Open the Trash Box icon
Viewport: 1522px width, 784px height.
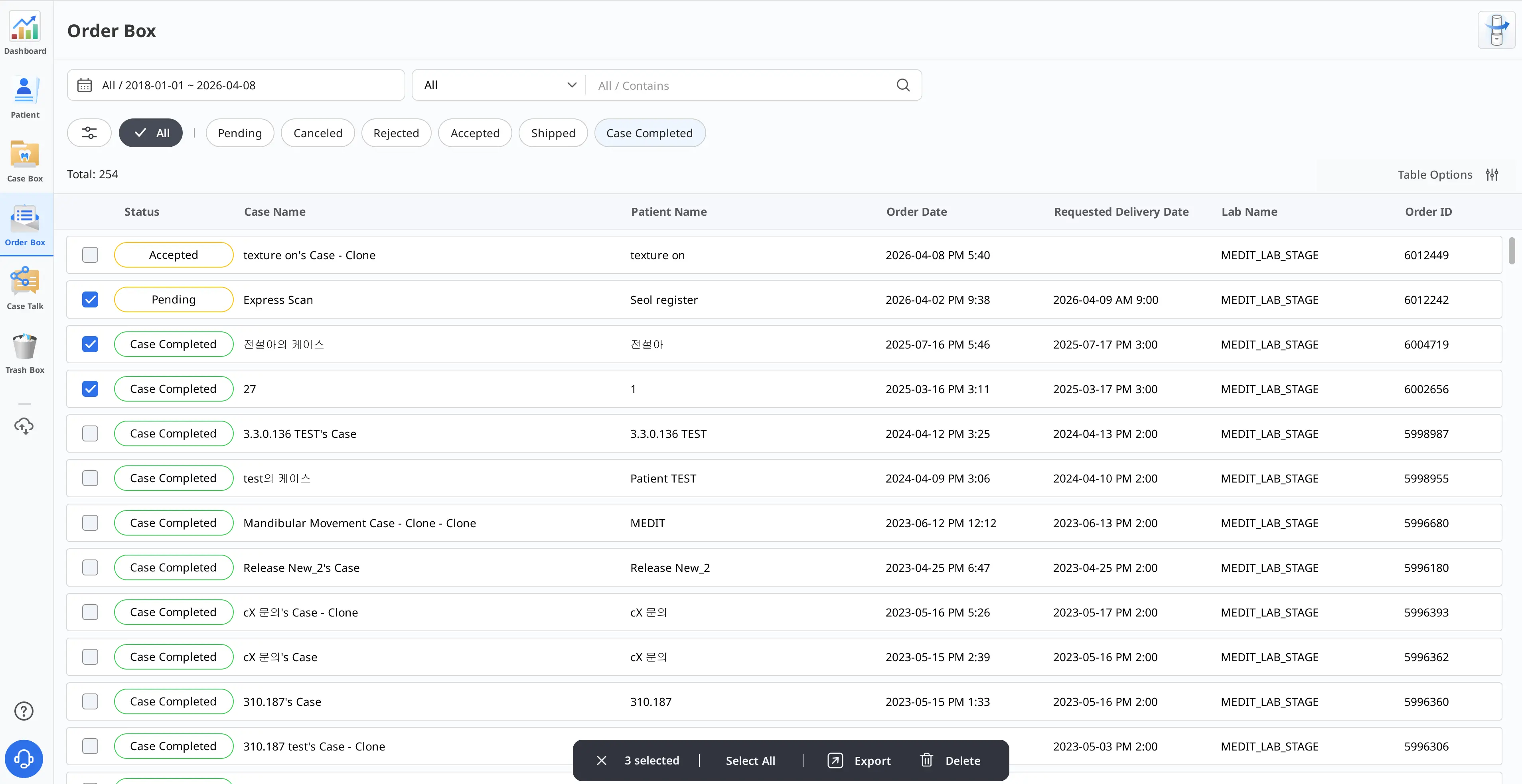pyautogui.click(x=25, y=346)
